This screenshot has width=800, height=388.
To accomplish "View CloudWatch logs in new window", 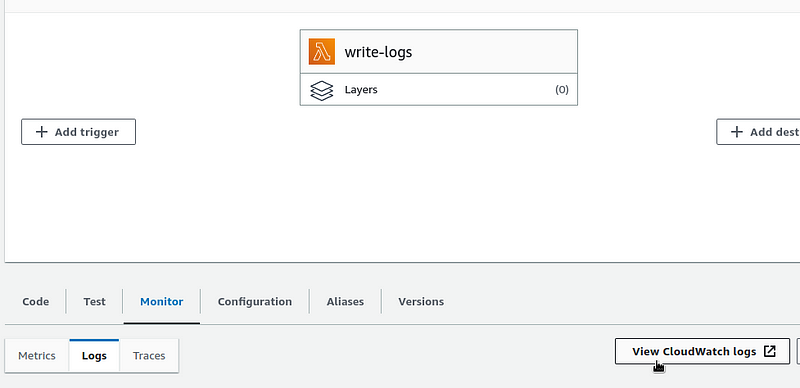I will tap(703, 351).
